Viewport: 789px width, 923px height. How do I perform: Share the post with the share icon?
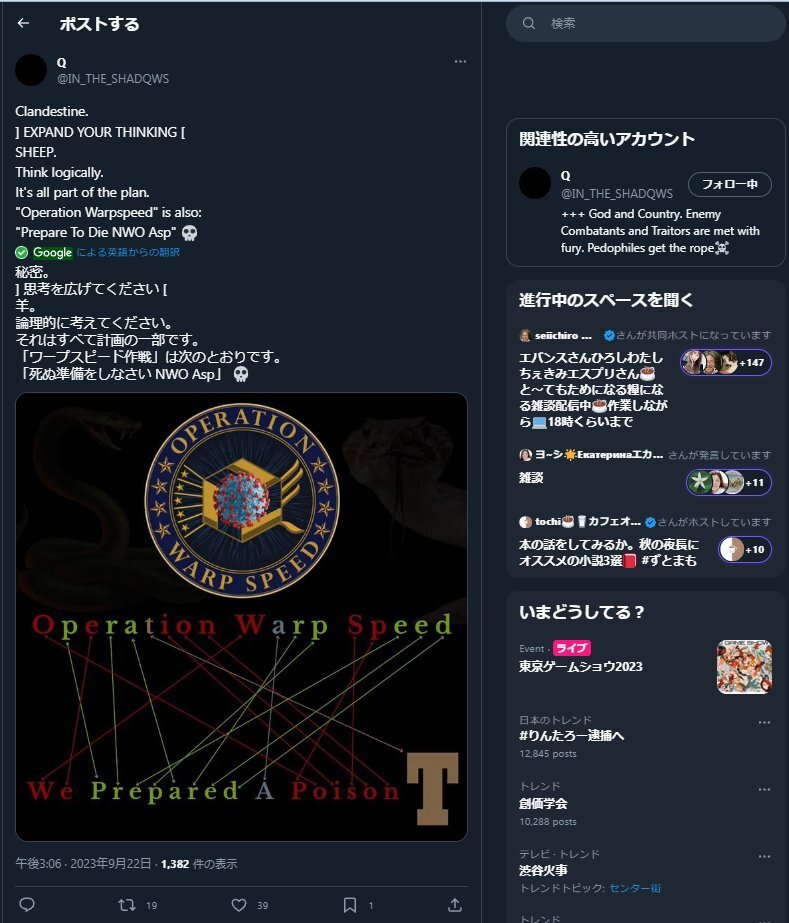pos(455,905)
